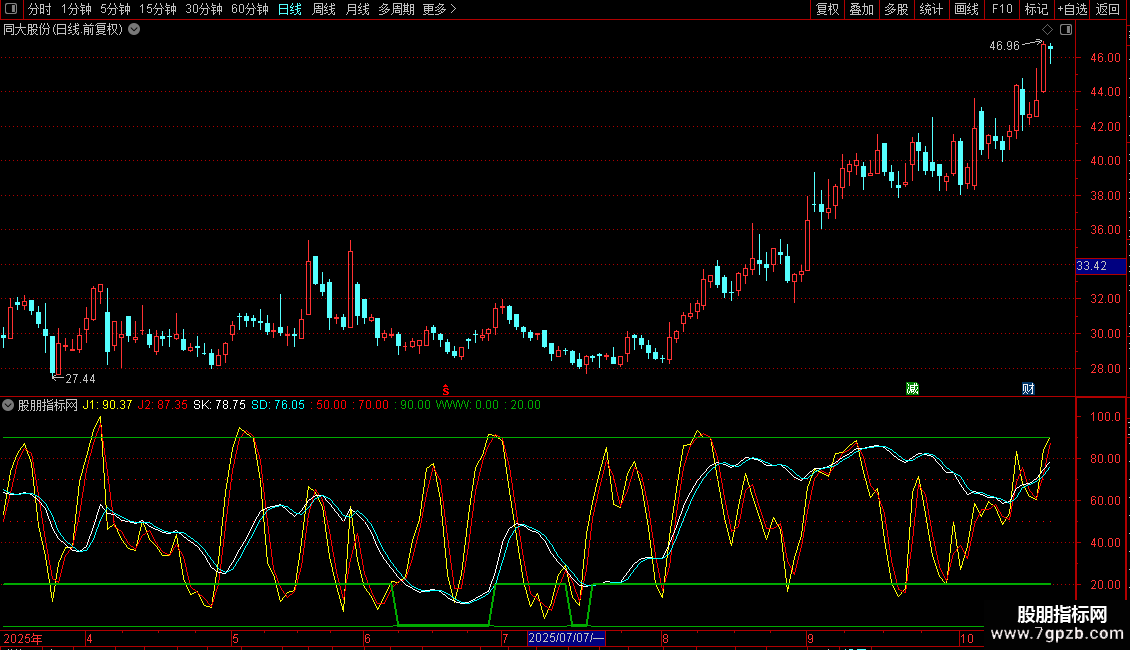Click the green 减 marker icon
This screenshot has height=650, width=1130.
[912, 388]
